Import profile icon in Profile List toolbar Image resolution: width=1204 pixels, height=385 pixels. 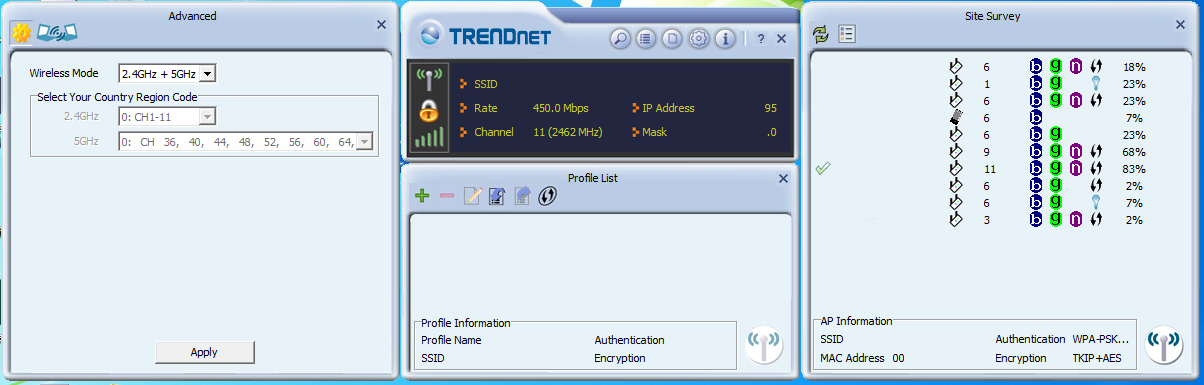(x=497, y=196)
